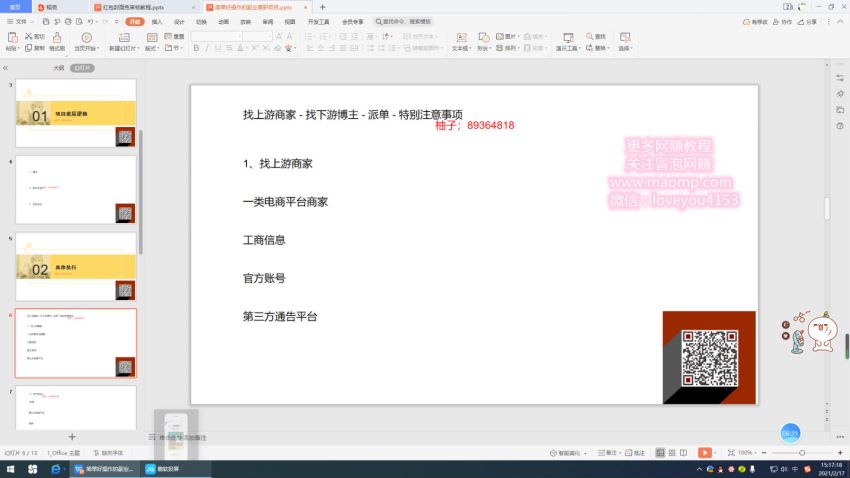
Task: Switch to the first pptx document tab
Action: [144, 8]
